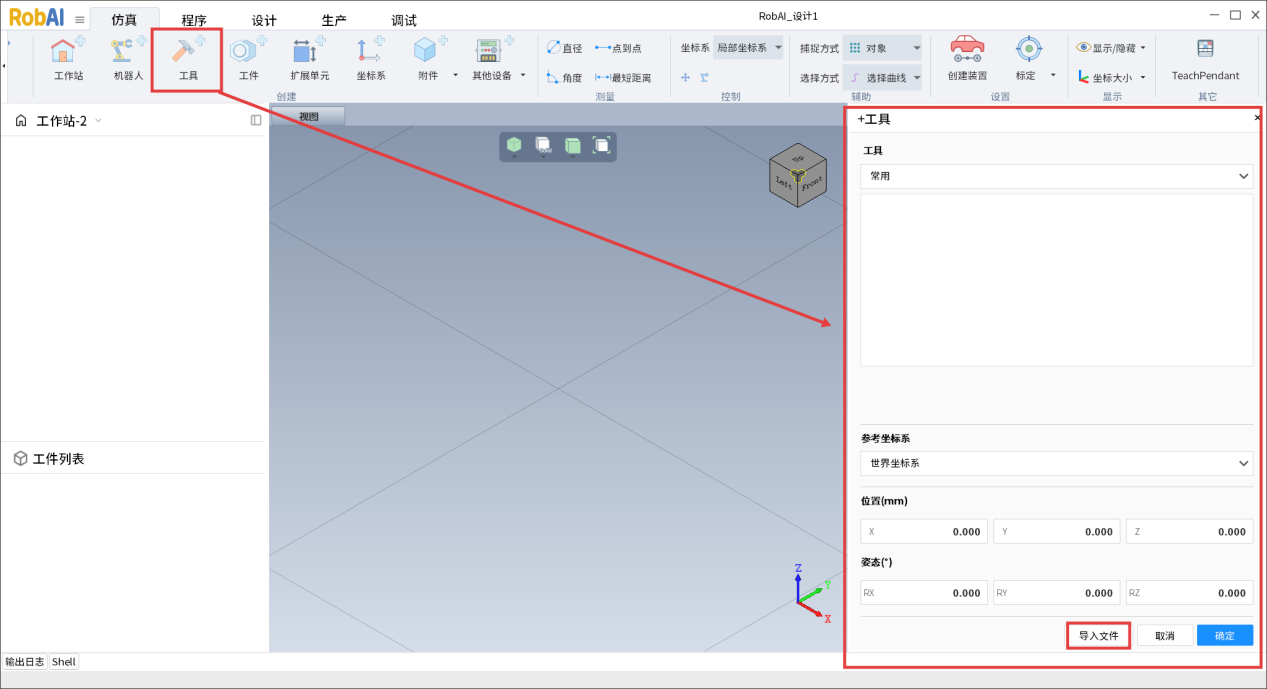Click the move cross-arrows control icon

tap(685, 77)
